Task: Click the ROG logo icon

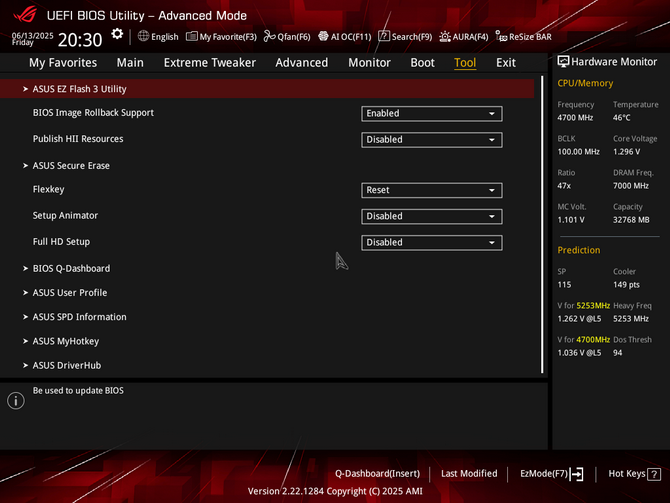Action: [25, 15]
